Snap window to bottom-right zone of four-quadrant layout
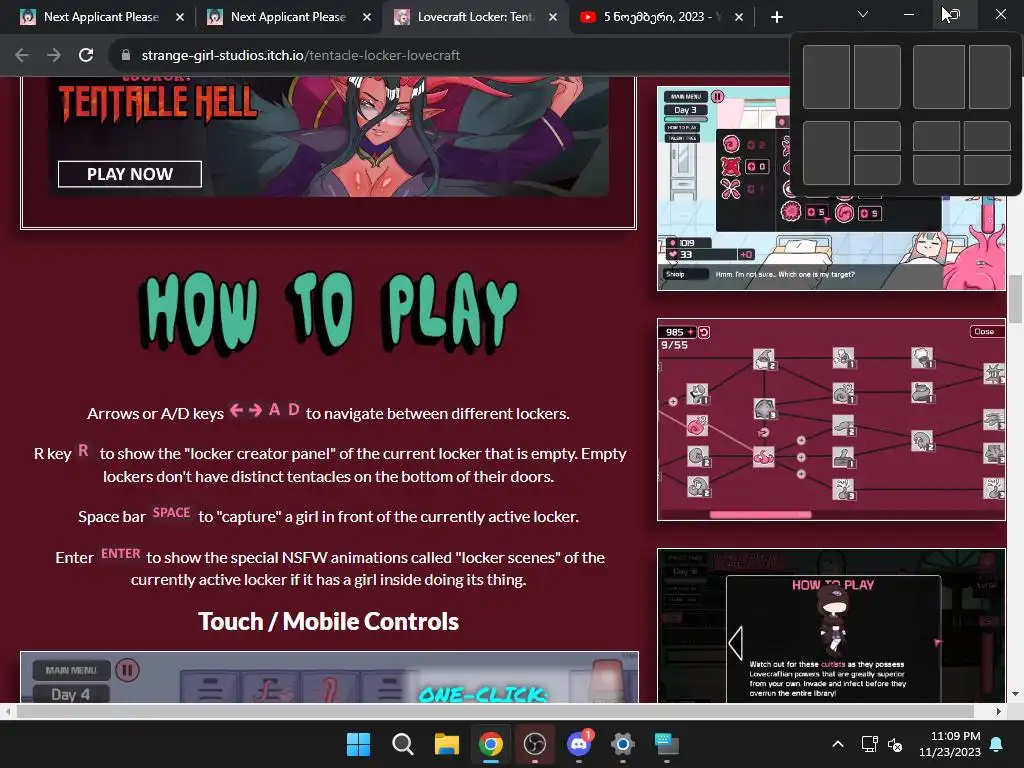Image resolution: width=1024 pixels, height=768 pixels. [x=987, y=170]
